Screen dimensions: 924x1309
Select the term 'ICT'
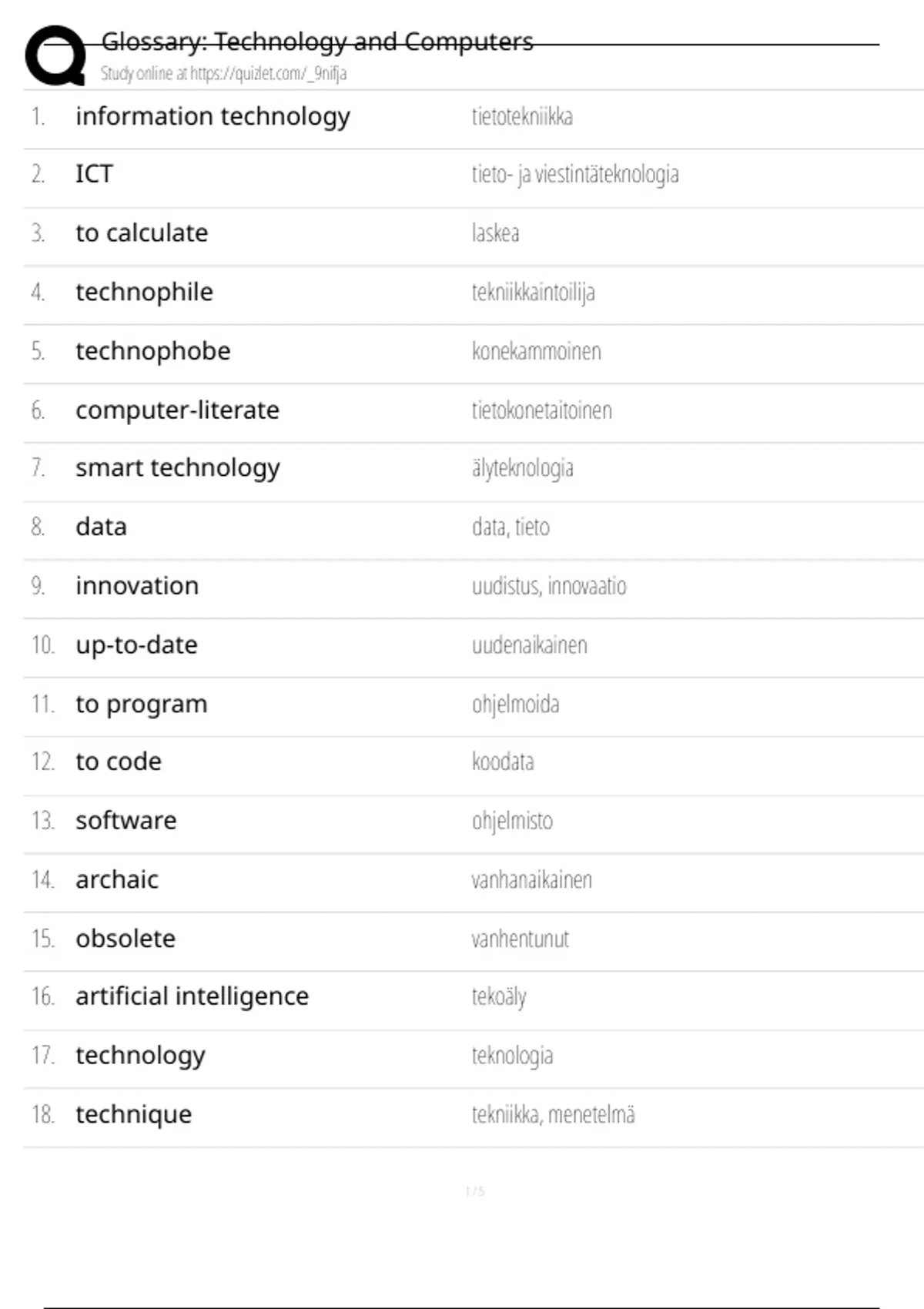[94, 174]
